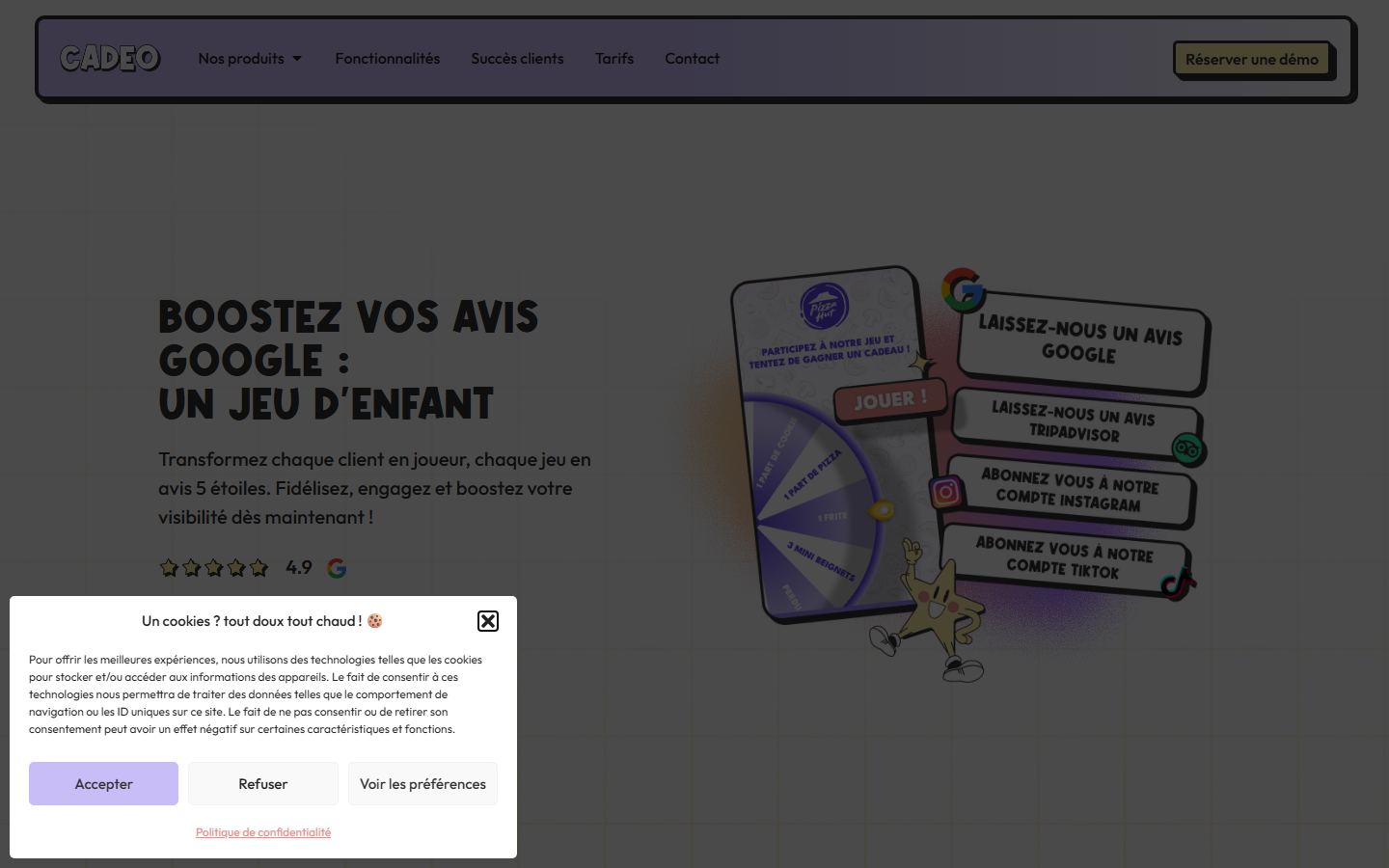Viewport: 1389px width, 868px height.
Task: Open Politique de confidentialité link
Action: tap(263, 832)
